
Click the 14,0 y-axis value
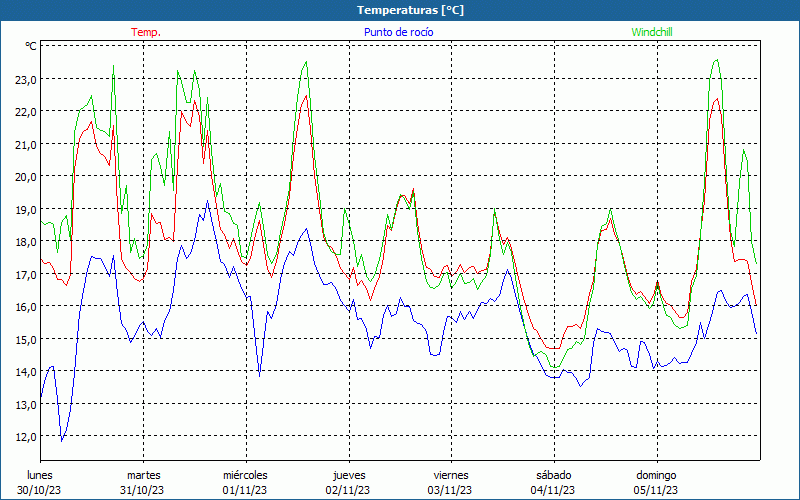click(26, 372)
